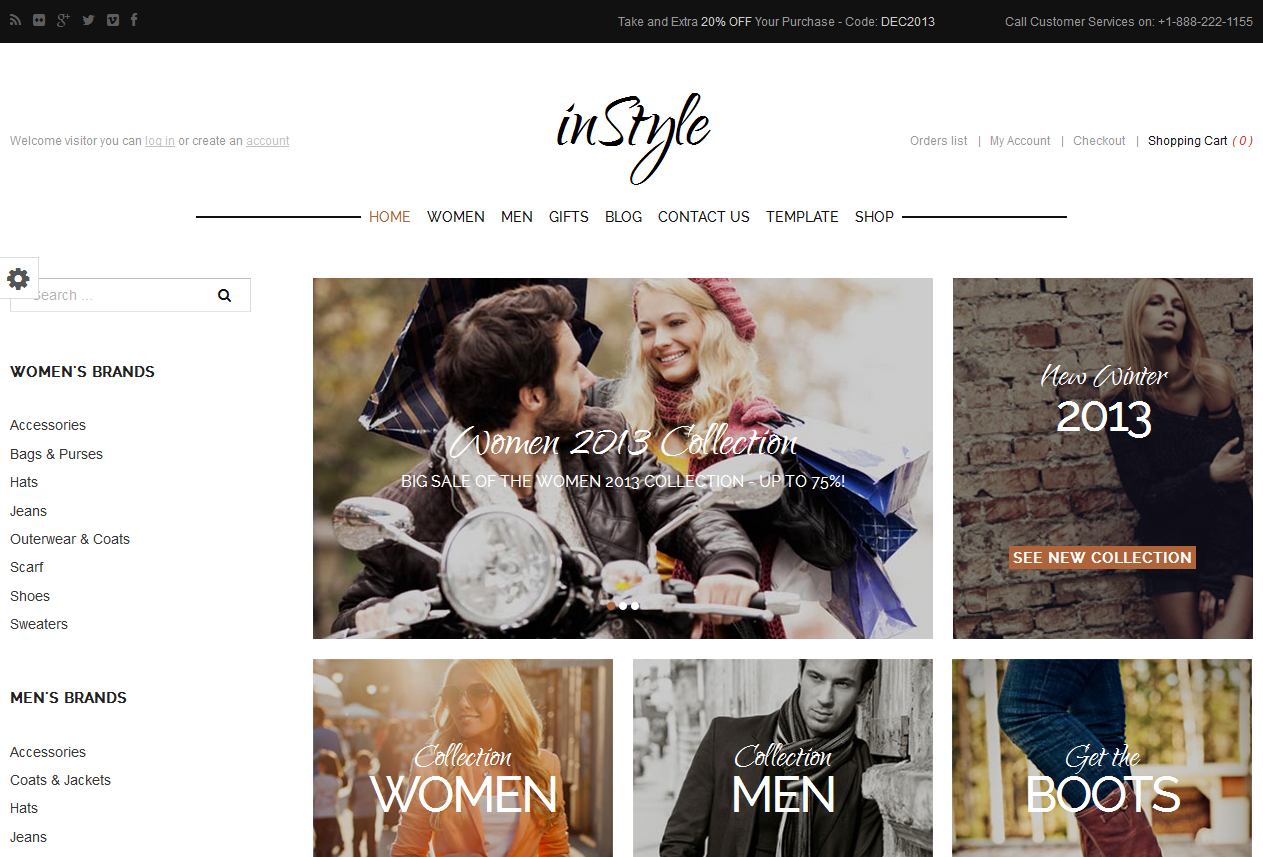Select the third slider pagination dot
The image size is (1263, 857).
pos(635,605)
